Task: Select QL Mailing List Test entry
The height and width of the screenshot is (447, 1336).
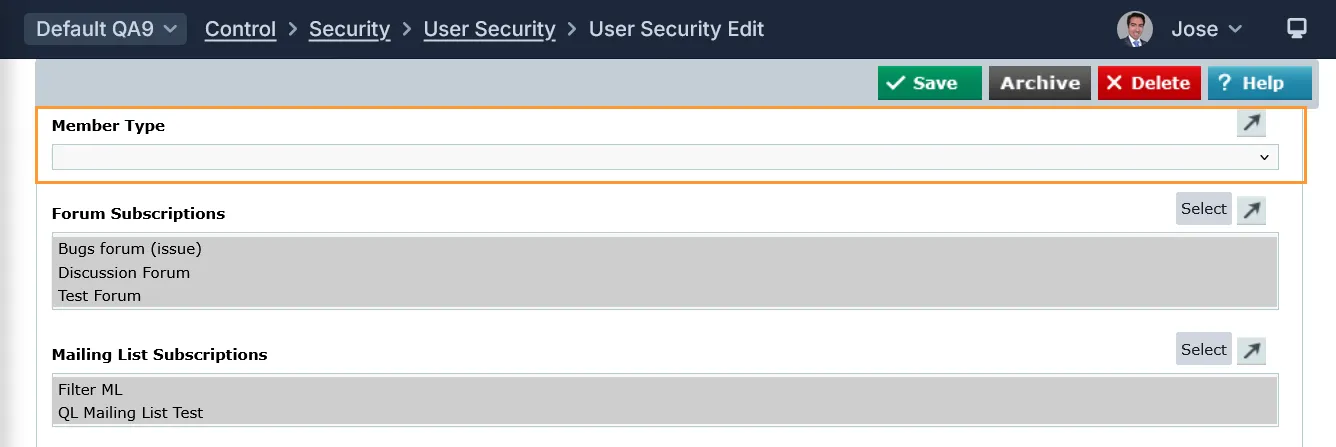Action: [x=130, y=413]
